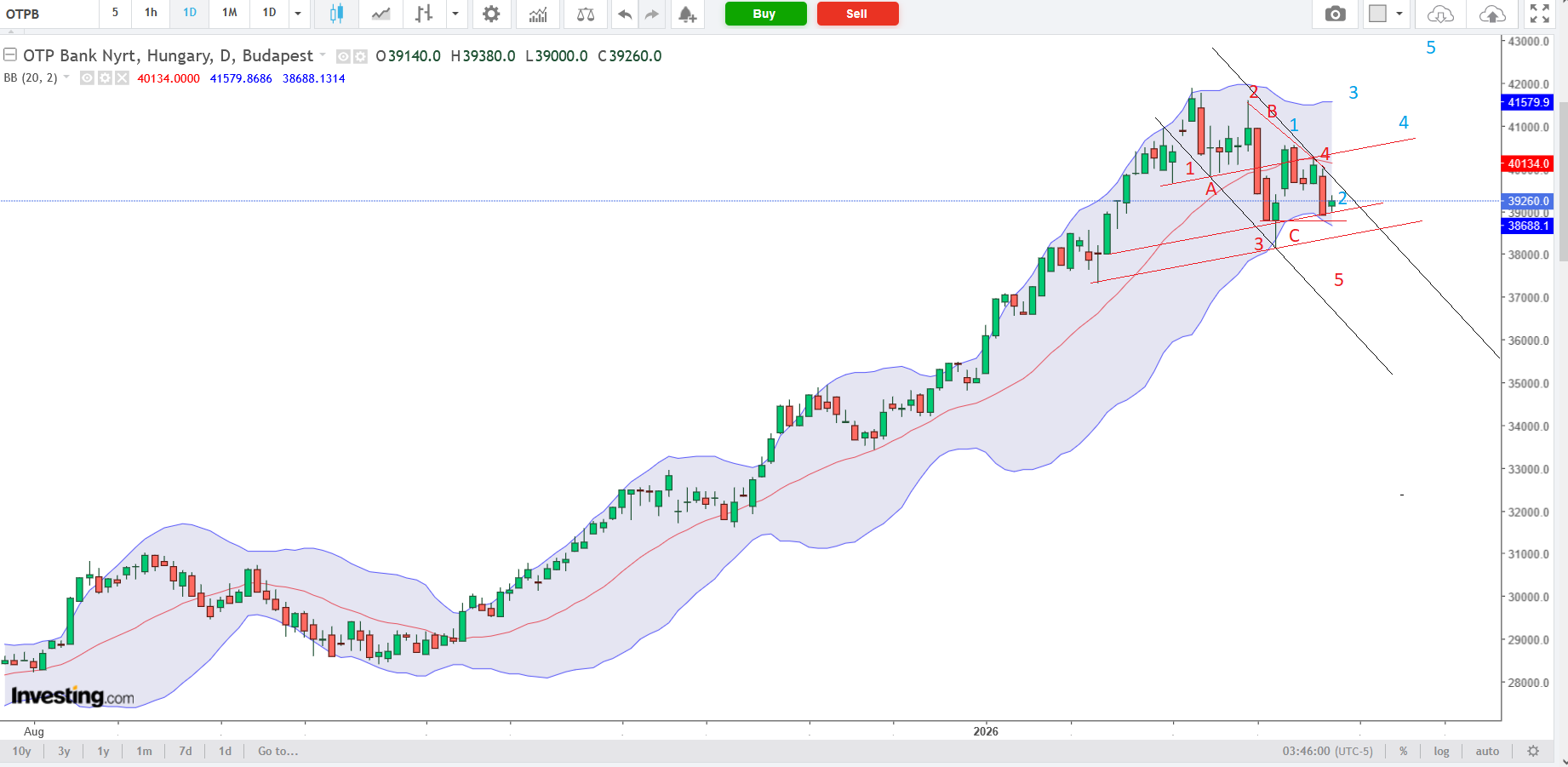
Task: Collapse the OTP Bank Nyrt legend
Action: (x=10, y=55)
